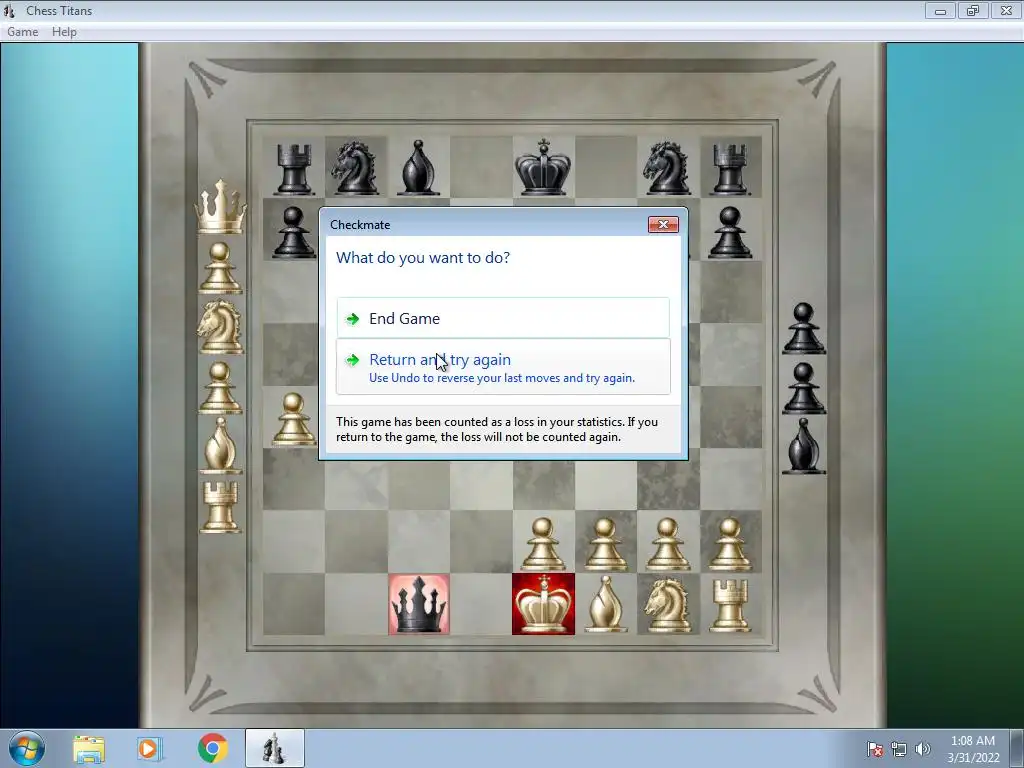Click the network tray icon
1024x768 pixels.
pyautogui.click(x=899, y=749)
